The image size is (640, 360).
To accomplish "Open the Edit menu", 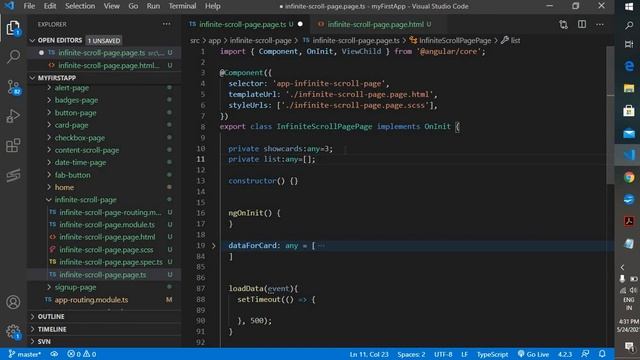I will (50, 6).
